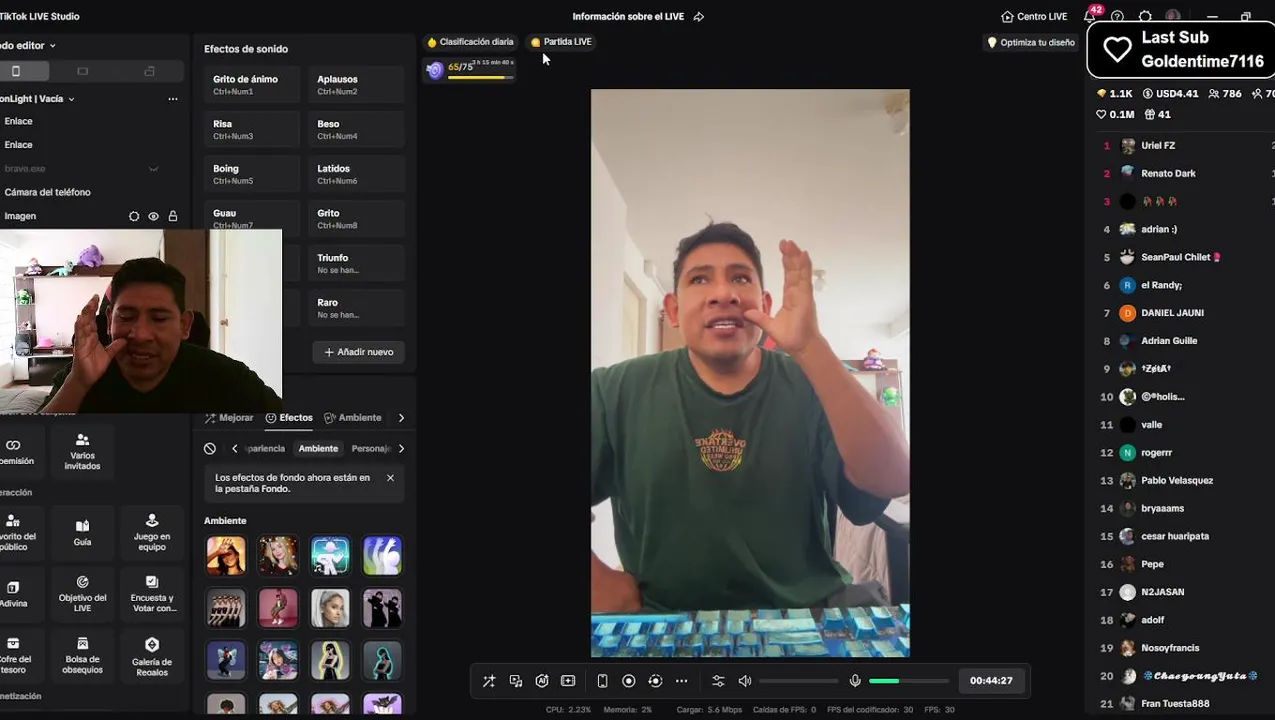Switch to the Mejorar tab
Screen dimensions: 1275x720
pos(229,418)
